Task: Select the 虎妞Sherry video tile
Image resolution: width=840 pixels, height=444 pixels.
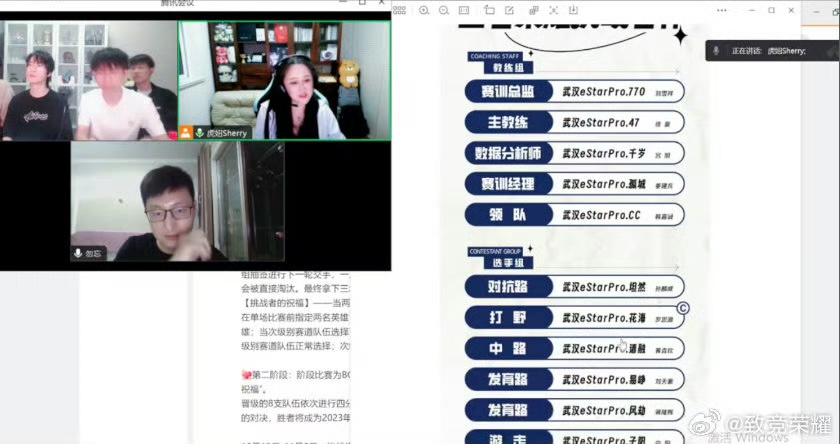Action: 284,81
